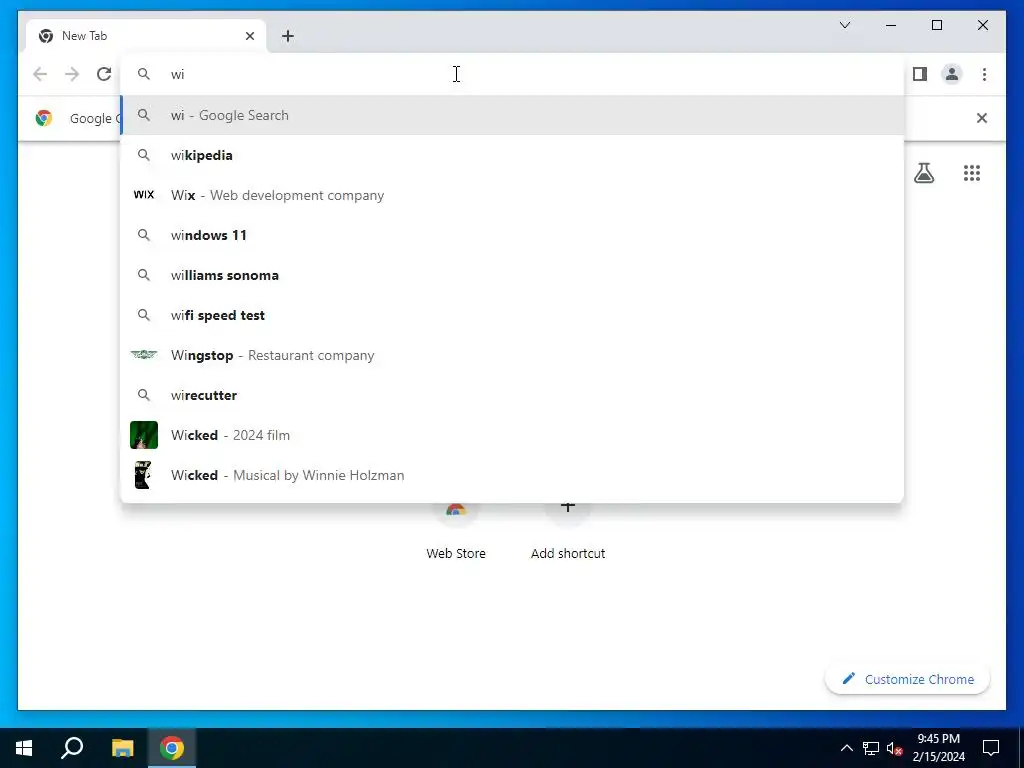The height and width of the screenshot is (768, 1024).
Task: Choose the williams sonoma suggestion
Action: point(513,275)
